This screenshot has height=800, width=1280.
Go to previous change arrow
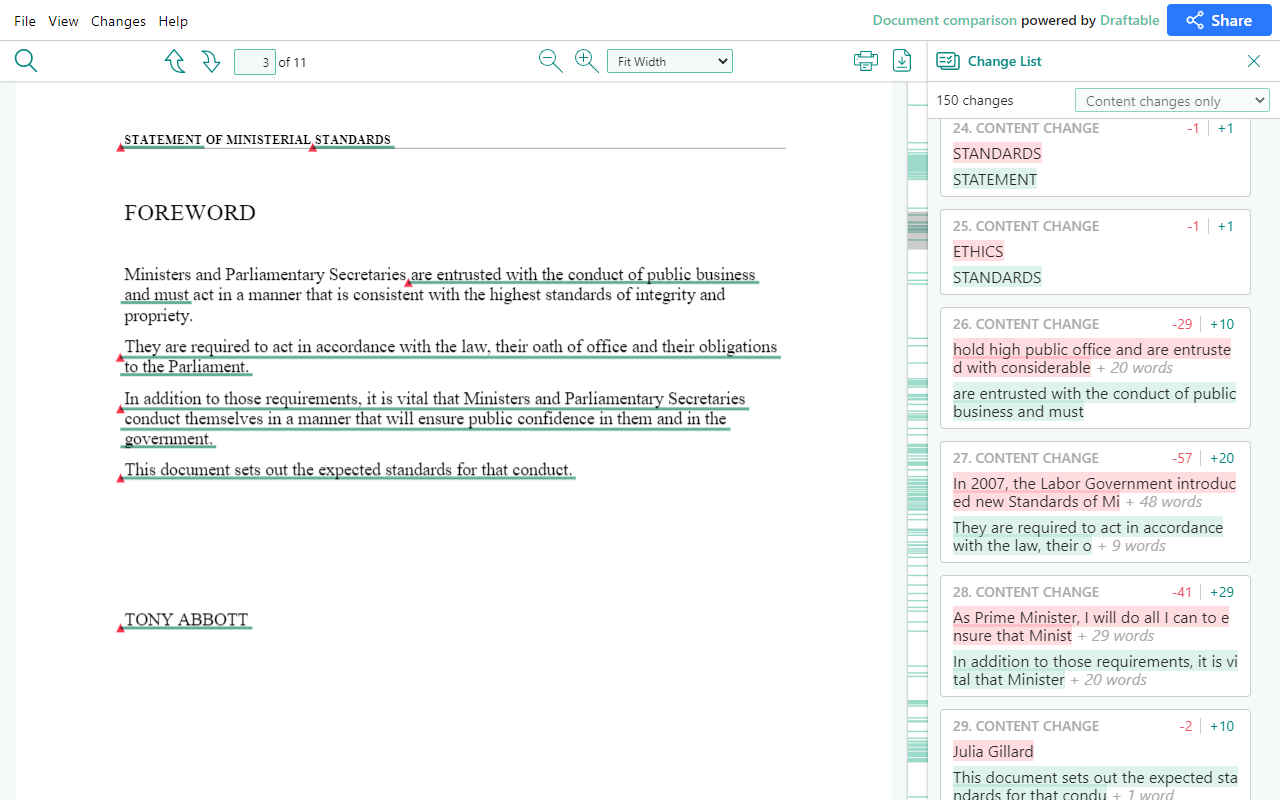pos(175,61)
